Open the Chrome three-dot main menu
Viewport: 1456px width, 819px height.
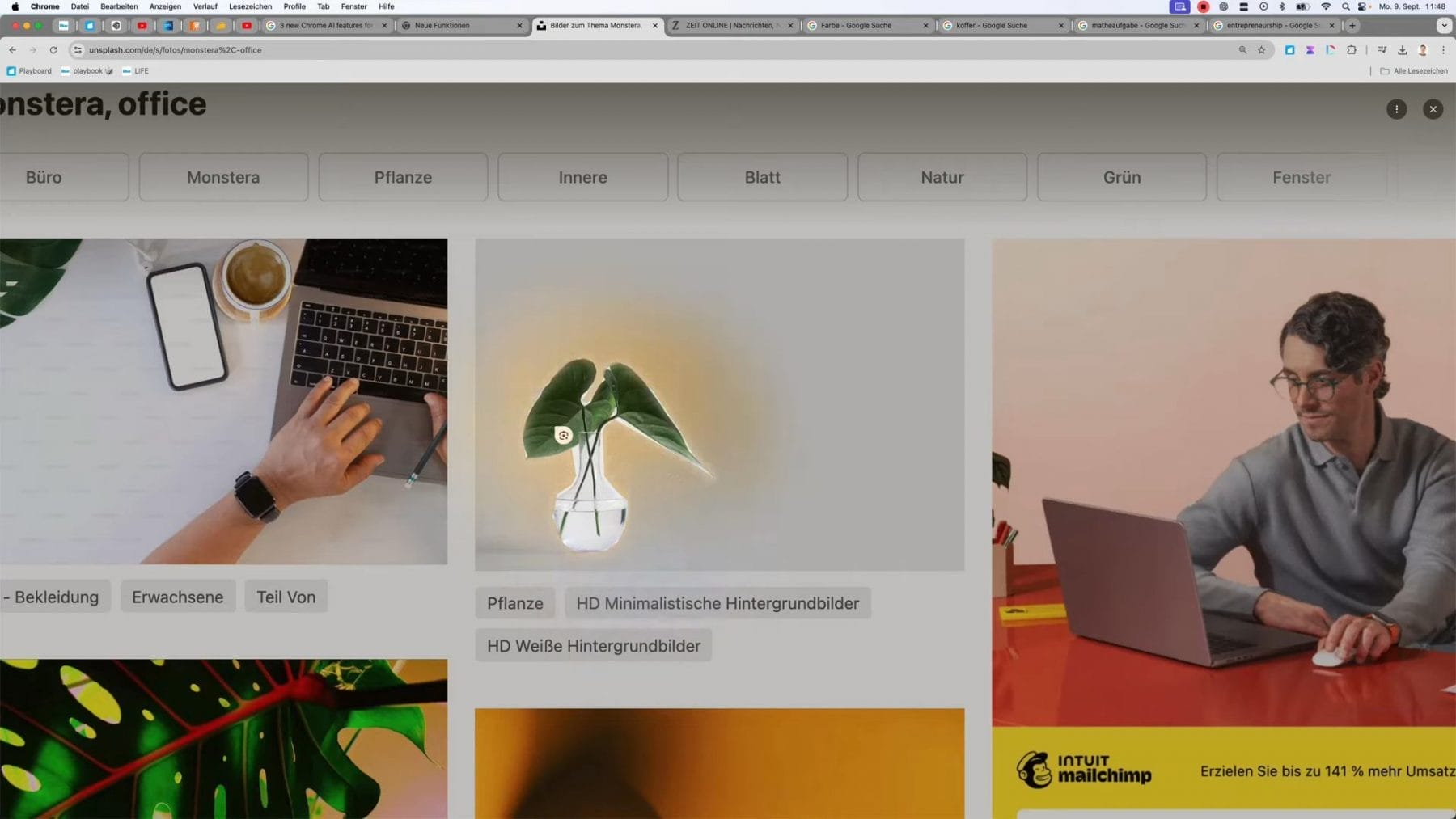pyautogui.click(x=1443, y=50)
